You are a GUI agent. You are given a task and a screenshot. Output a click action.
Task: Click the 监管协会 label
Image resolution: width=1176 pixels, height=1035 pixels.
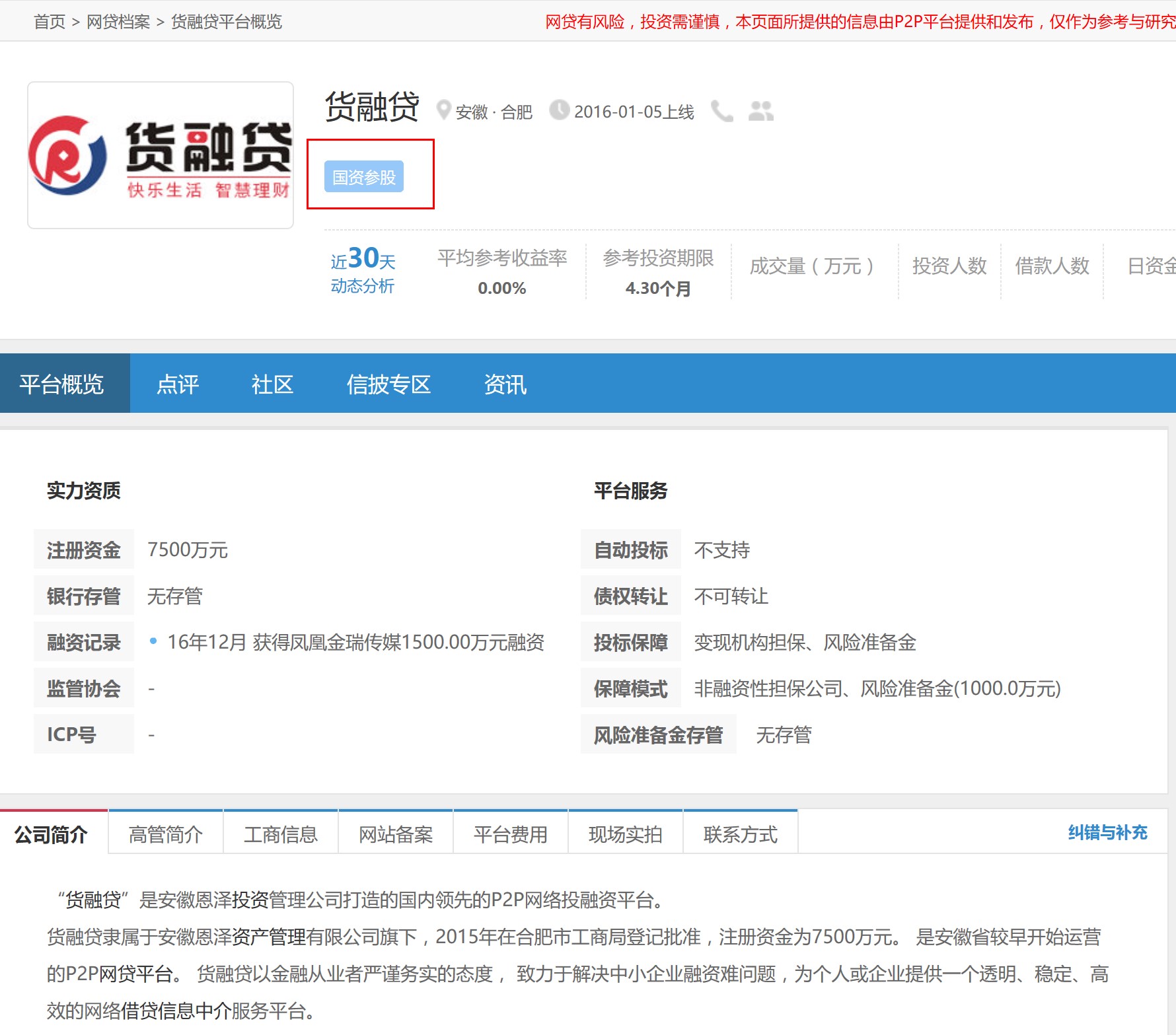coord(84,688)
